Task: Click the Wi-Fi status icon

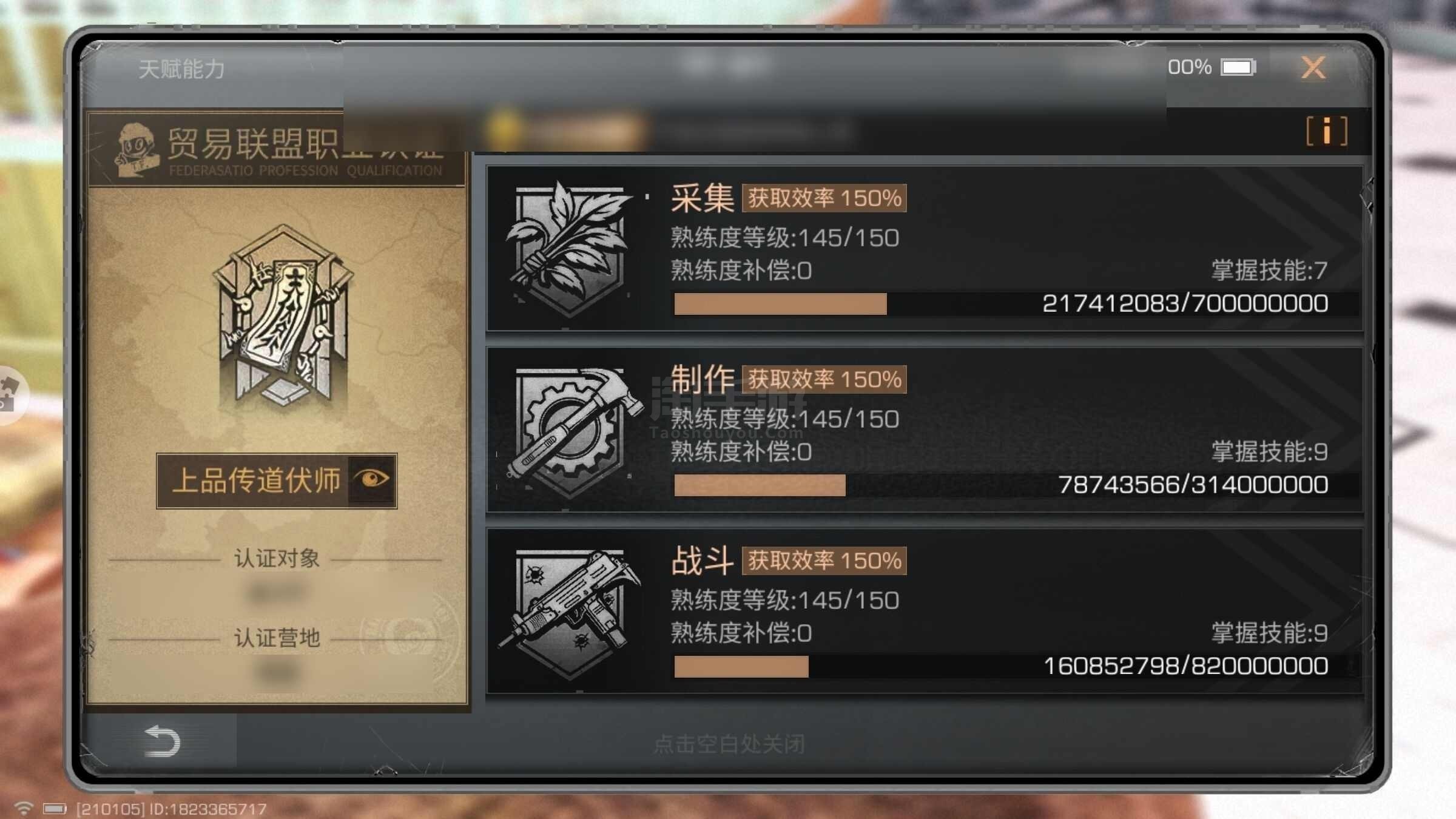Action: tap(24, 807)
